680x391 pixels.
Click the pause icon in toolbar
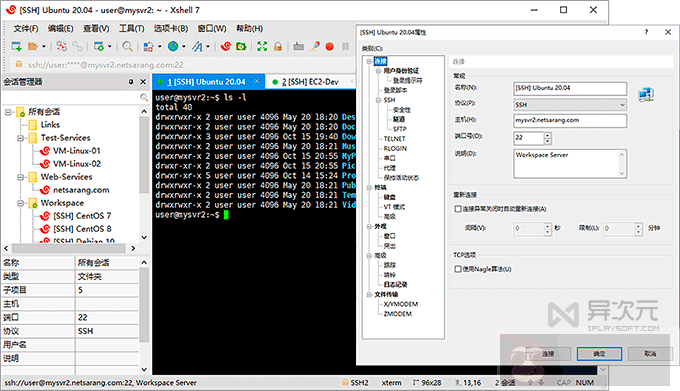(x=345, y=46)
